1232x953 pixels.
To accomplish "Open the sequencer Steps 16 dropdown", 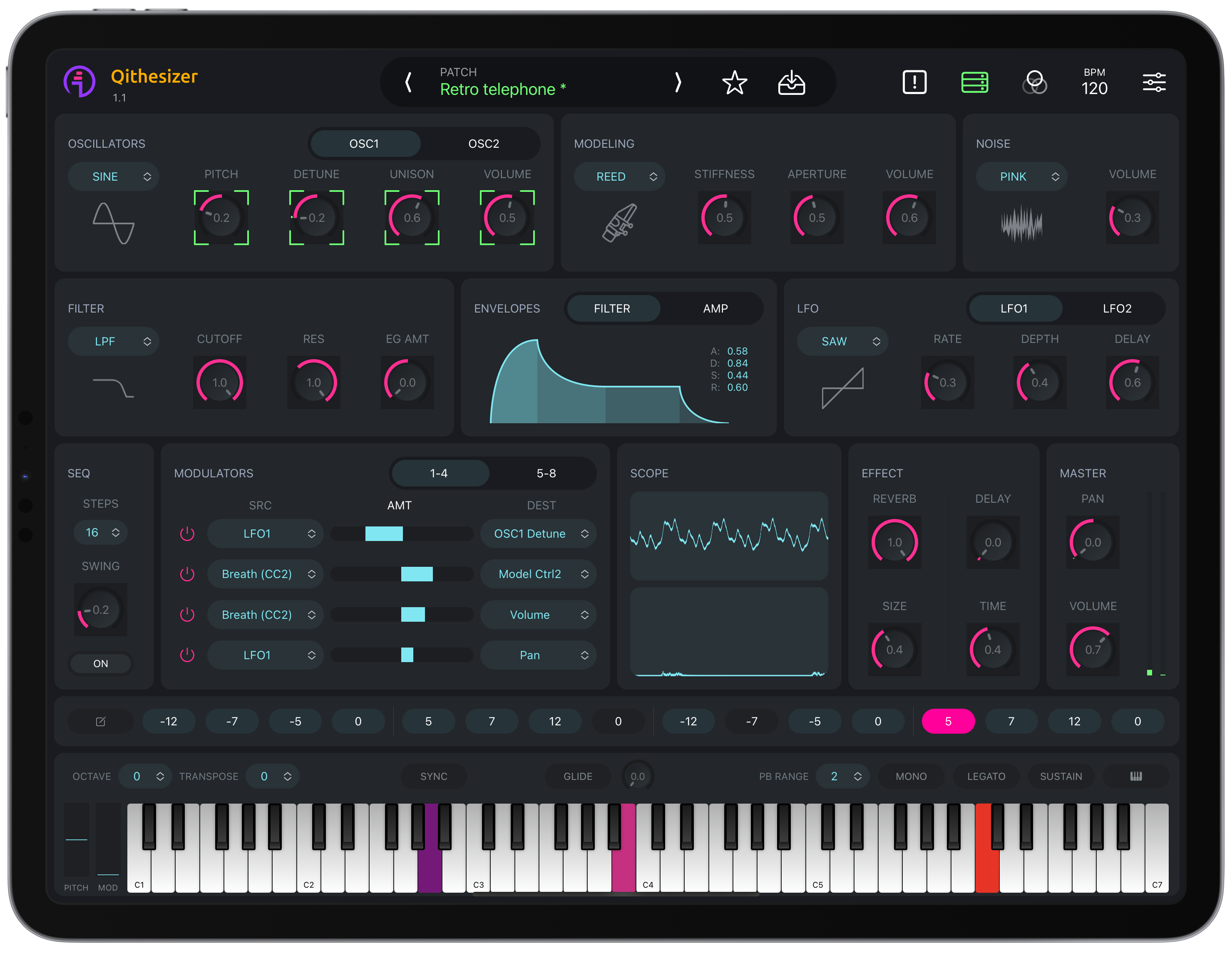I will [x=100, y=532].
